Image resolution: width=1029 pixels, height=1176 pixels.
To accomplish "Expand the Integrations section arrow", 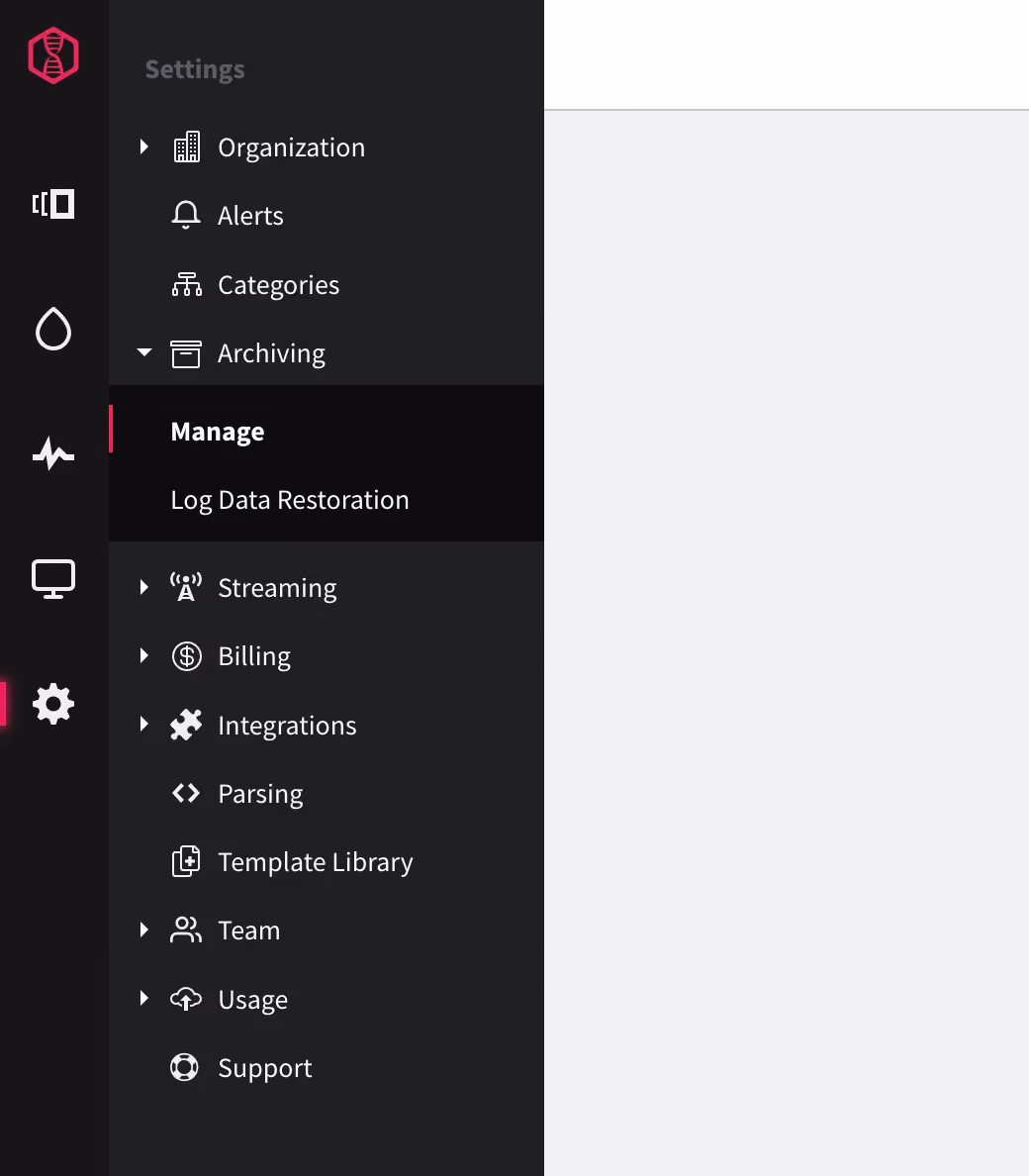I will [x=143, y=725].
